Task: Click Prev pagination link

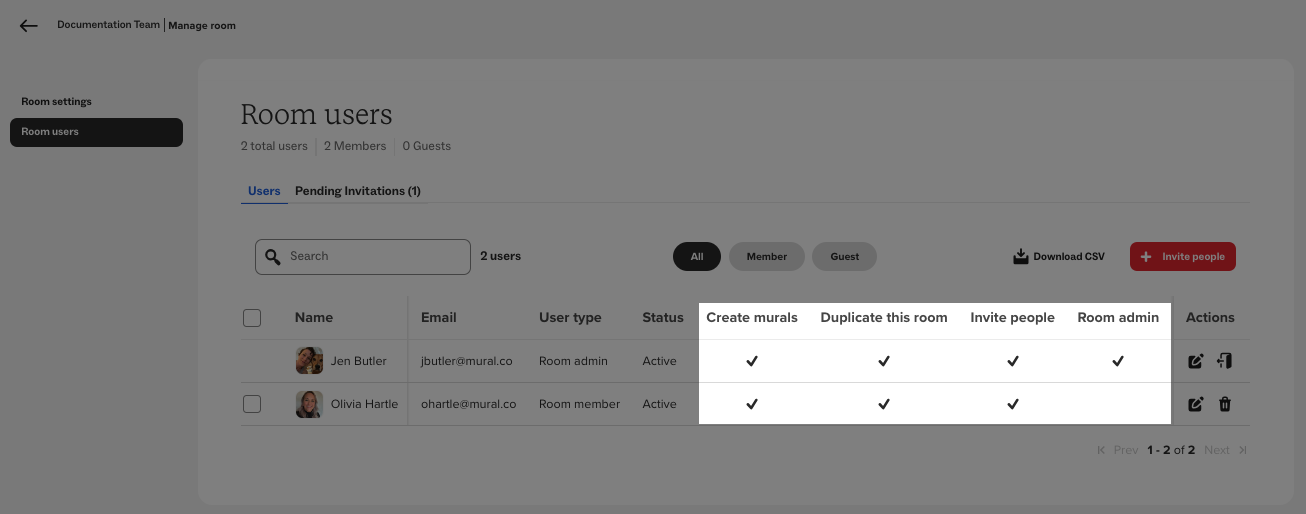Action: coord(1126,450)
